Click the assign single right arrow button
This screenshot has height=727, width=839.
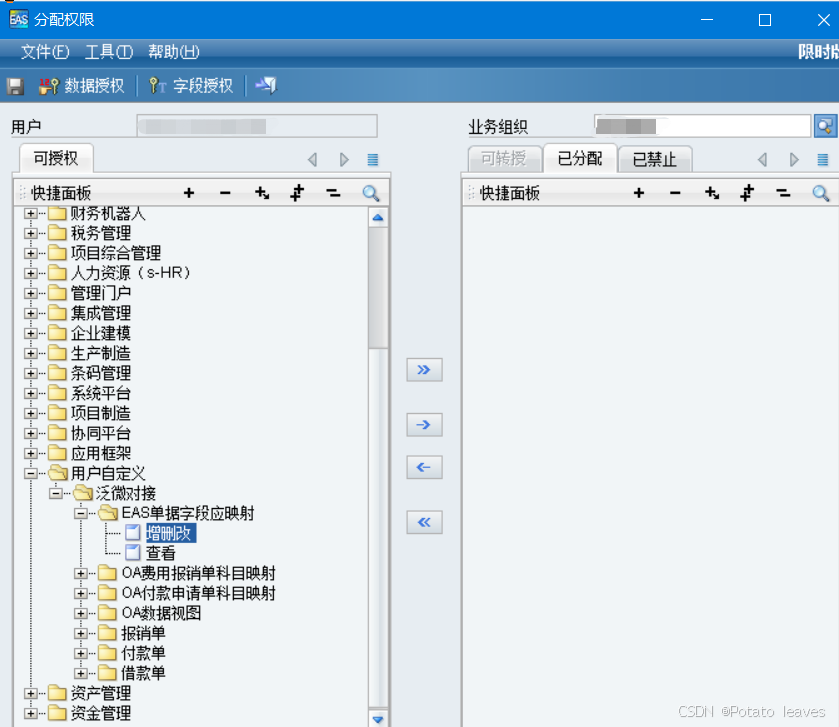click(x=424, y=425)
